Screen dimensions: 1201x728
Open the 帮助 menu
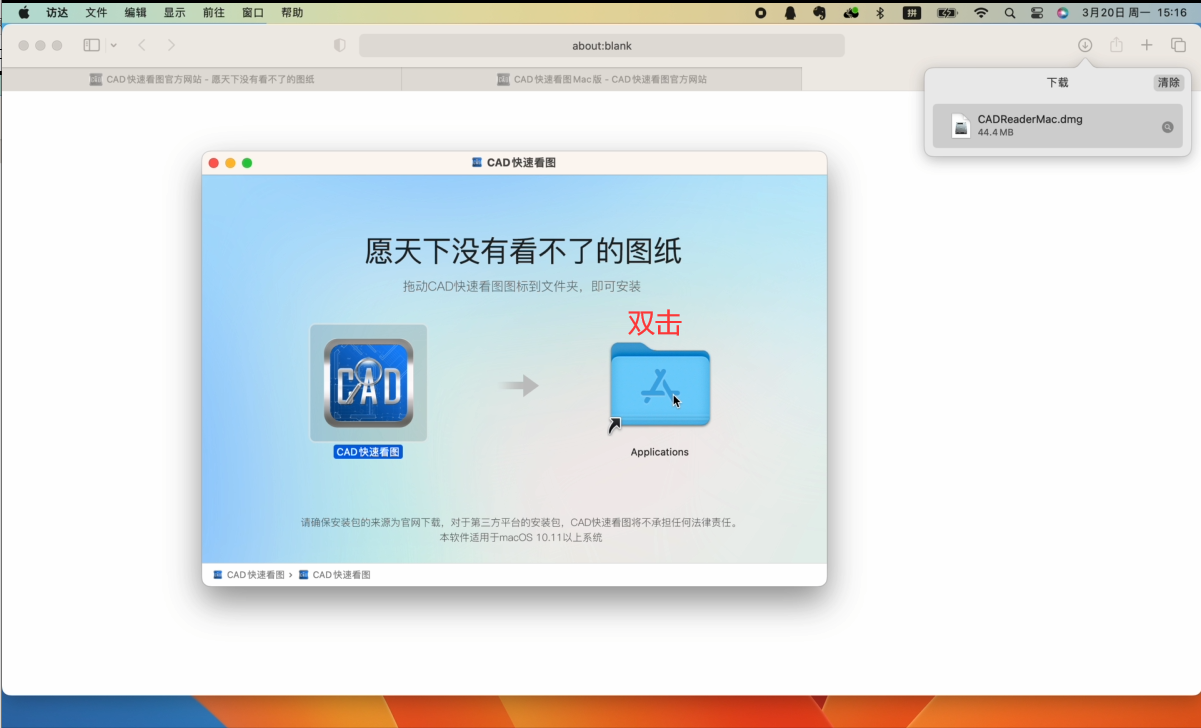pos(292,13)
